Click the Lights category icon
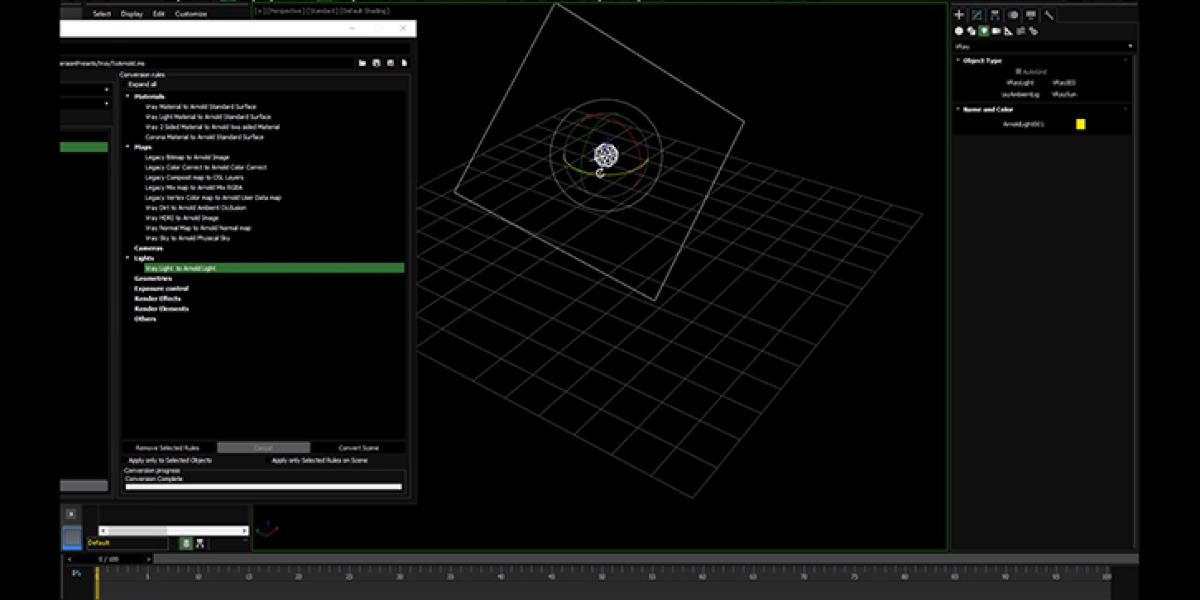1200x600 pixels. pyautogui.click(x=984, y=31)
